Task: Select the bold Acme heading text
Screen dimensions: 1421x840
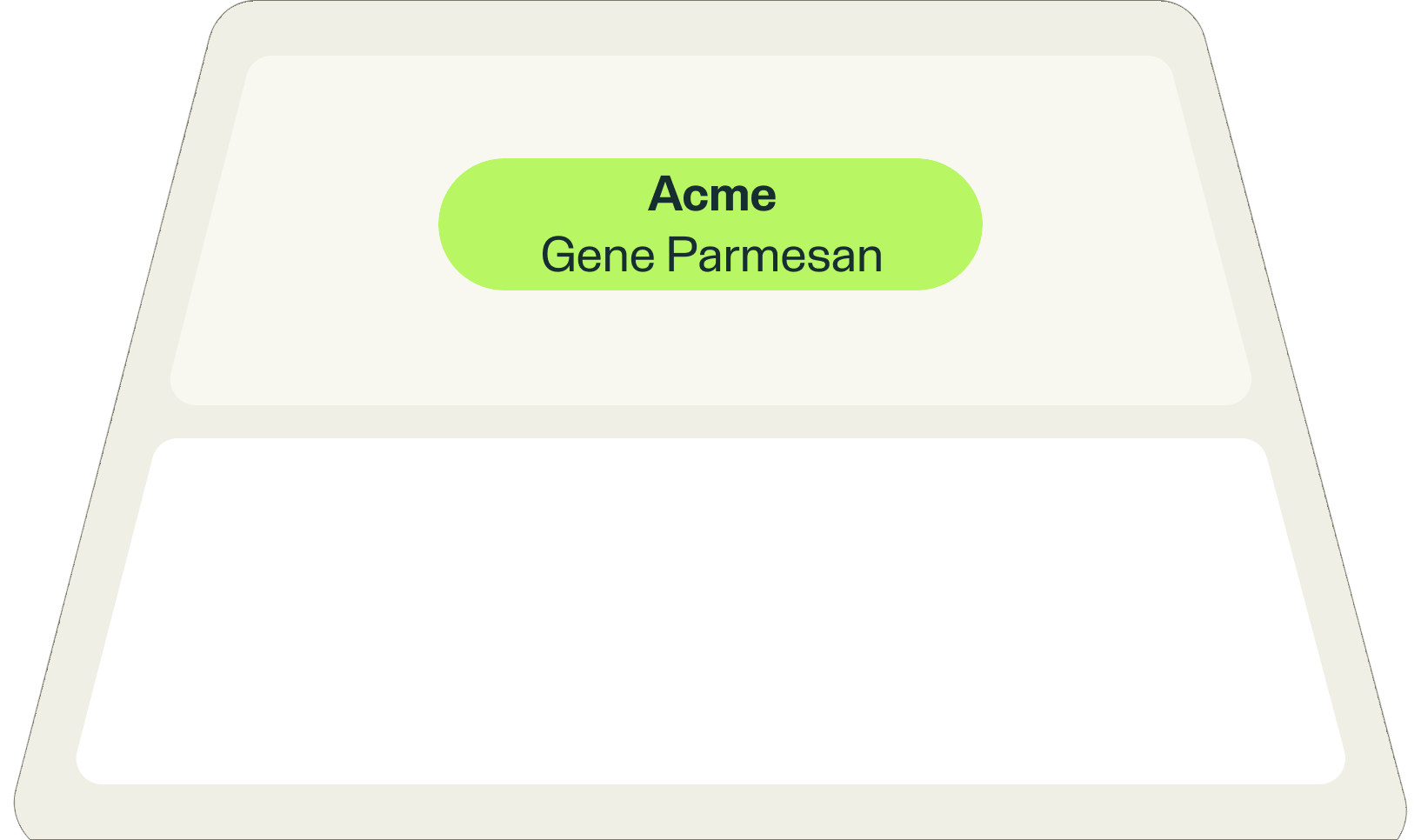Action: coord(711,194)
